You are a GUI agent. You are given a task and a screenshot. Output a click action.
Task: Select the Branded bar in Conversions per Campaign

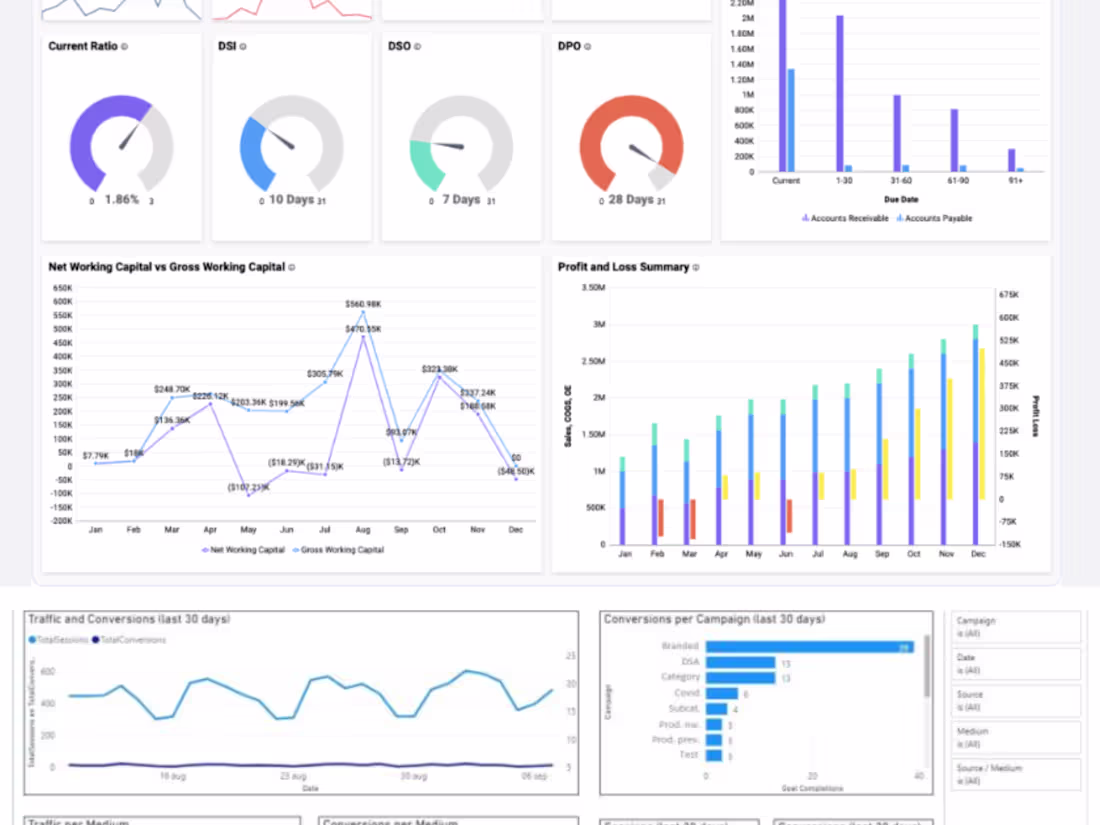point(810,646)
